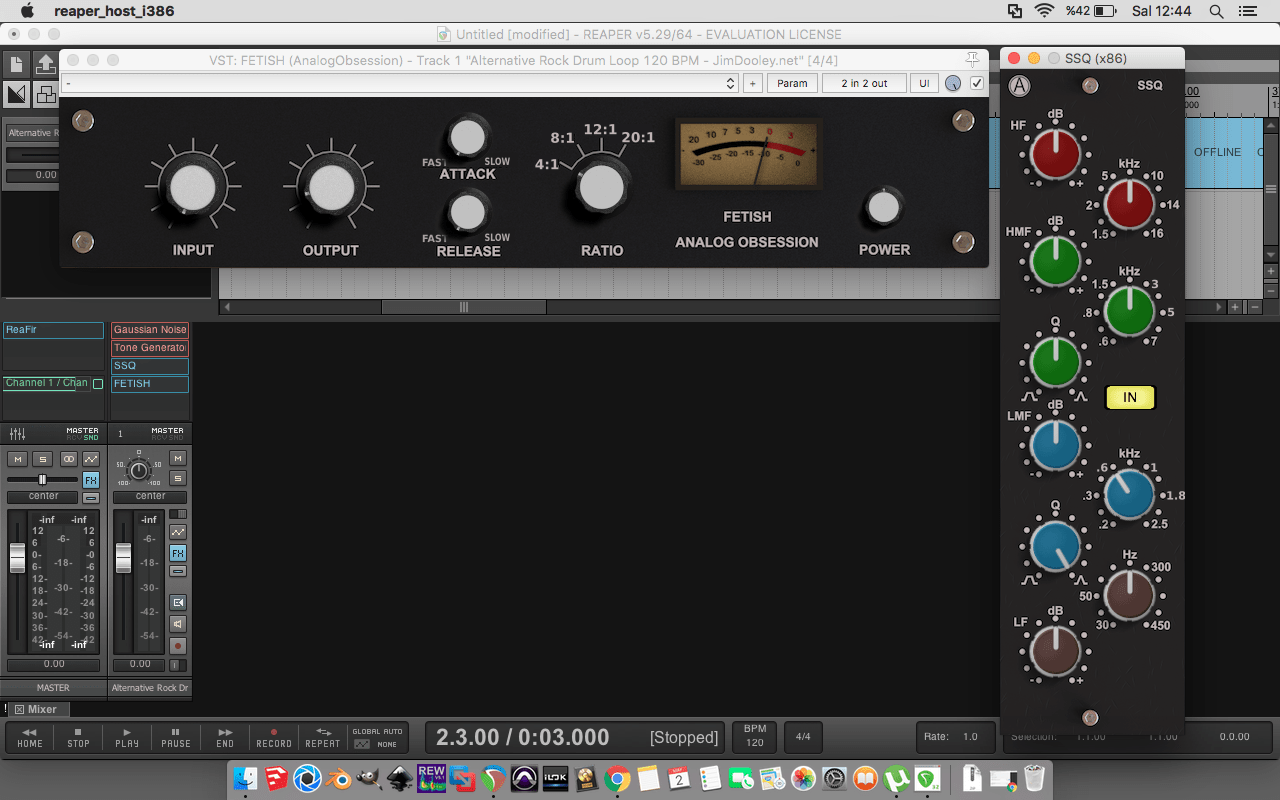
Task: Toggle the FETISH POWER switch
Action: point(883,207)
